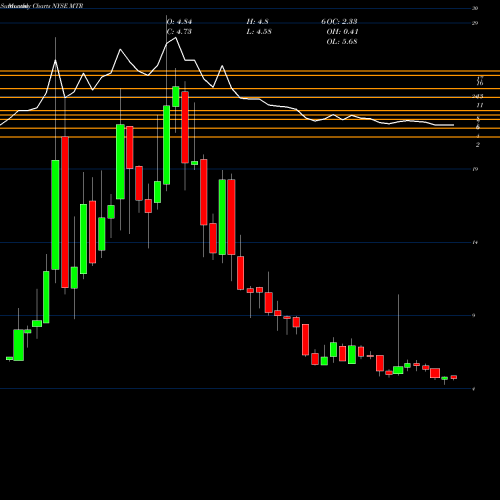Screen dimensions: 500x500
Task: Select the close value text C: 4.73
Action: point(179,32)
